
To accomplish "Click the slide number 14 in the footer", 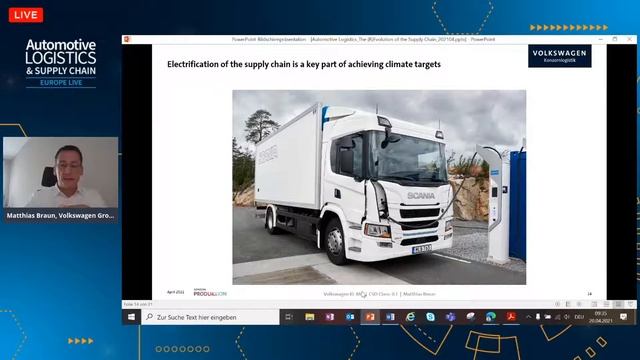I will [x=589, y=294].
